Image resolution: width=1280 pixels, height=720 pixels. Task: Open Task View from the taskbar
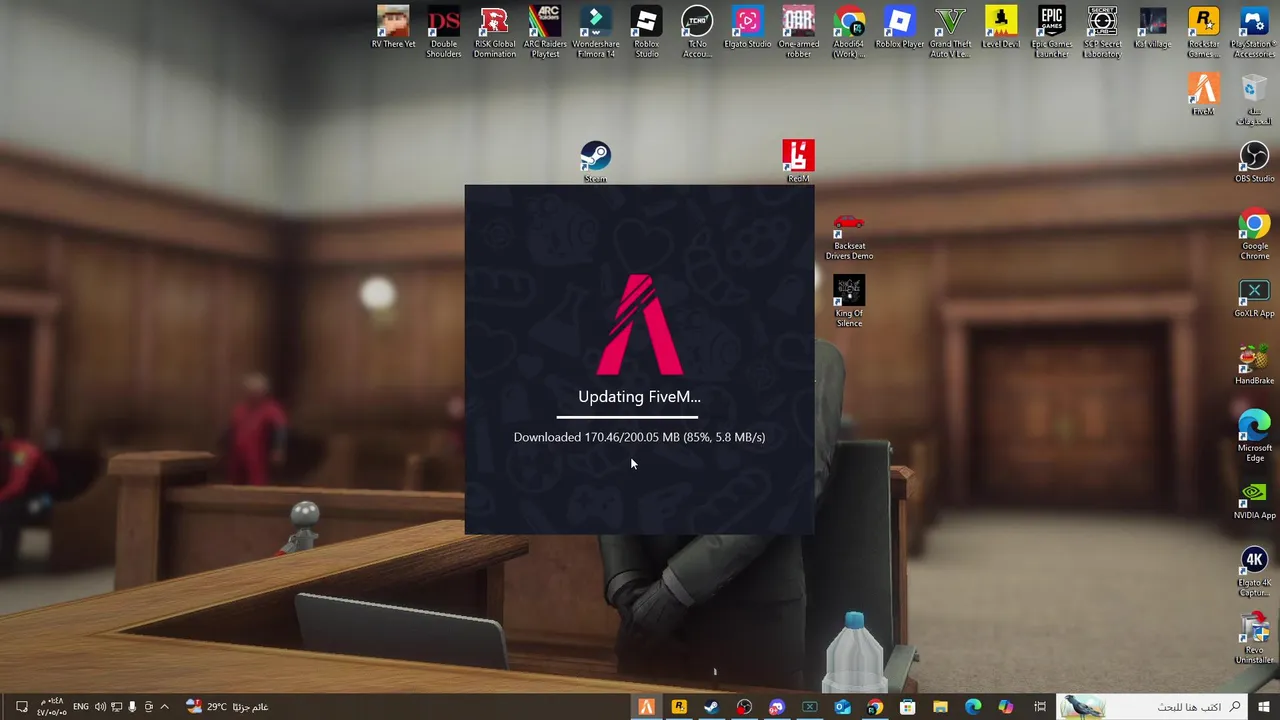[1040, 707]
